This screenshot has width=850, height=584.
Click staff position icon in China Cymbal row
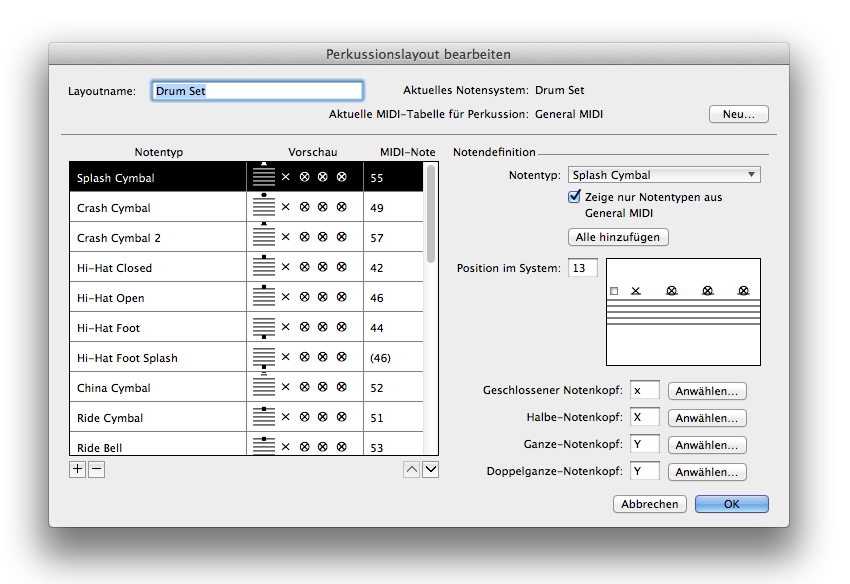point(264,385)
